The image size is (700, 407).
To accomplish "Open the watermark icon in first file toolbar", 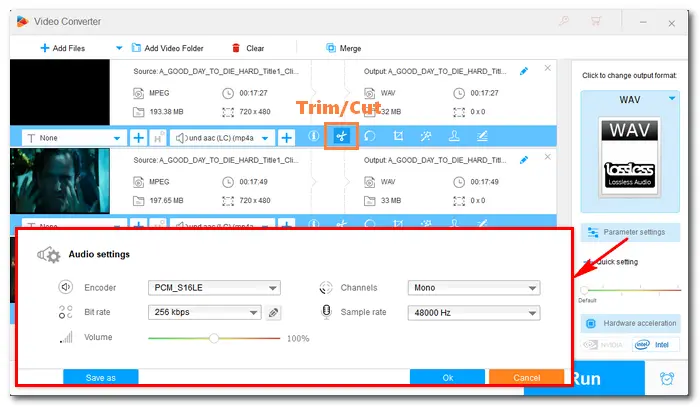I will click(454, 136).
